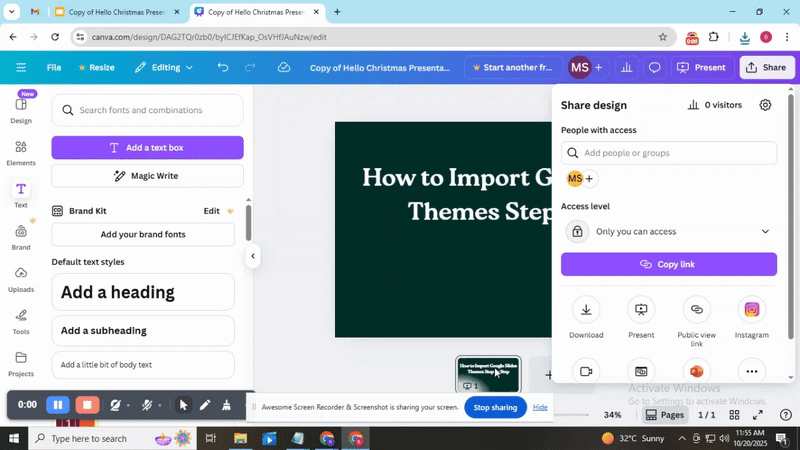Open the Editing mode dropdown
The width and height of the screenshot is (800, 450).
tap(165, 68)
